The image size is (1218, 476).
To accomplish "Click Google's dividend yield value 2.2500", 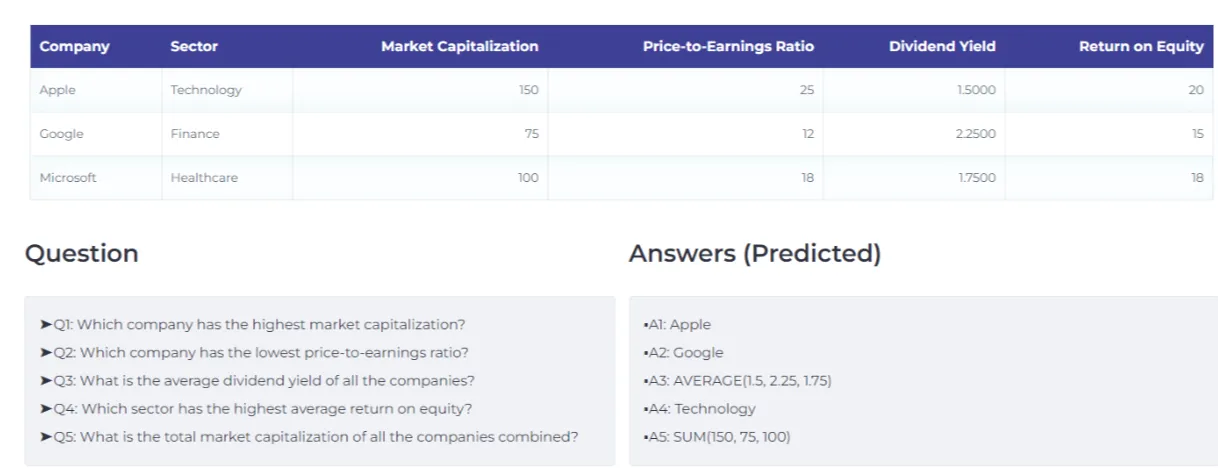I will pyautogui.click(x=975, y=134).
